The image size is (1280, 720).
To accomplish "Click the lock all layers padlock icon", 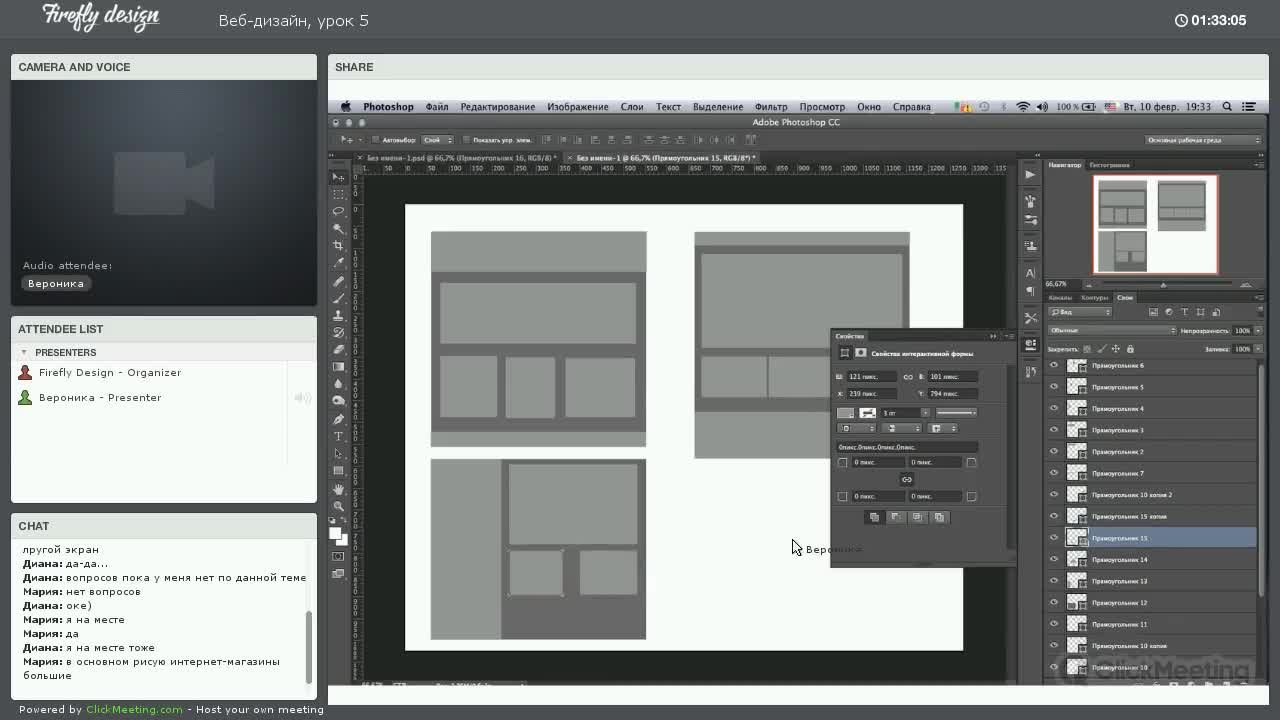I will pyautogui.click(x=1130, y=349).
